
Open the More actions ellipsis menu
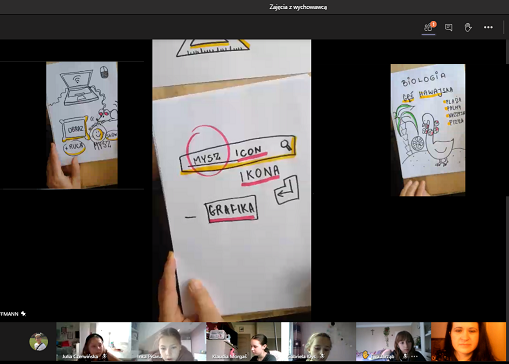(488, 27)
